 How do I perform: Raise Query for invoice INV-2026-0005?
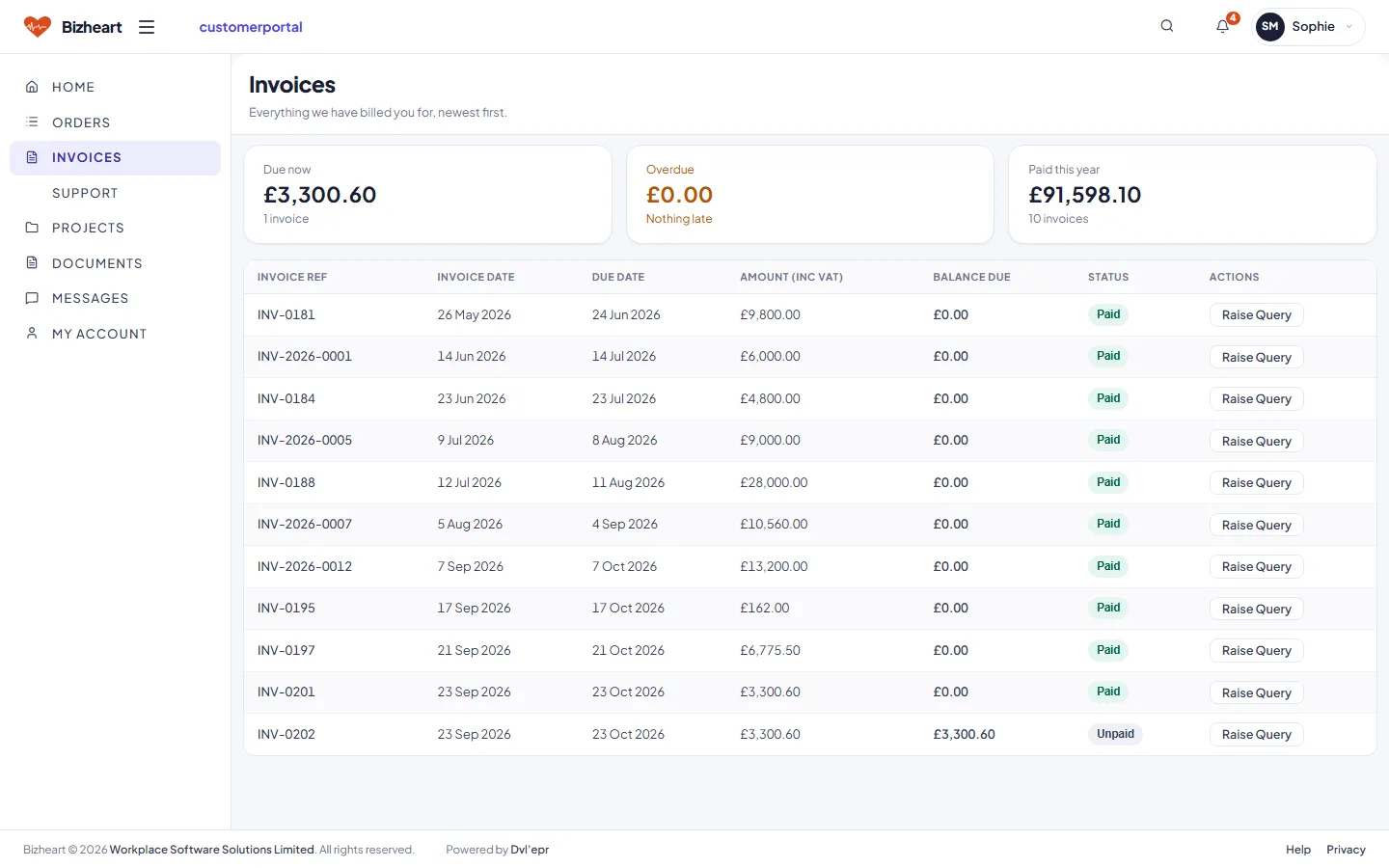(x=1256, y=441)
